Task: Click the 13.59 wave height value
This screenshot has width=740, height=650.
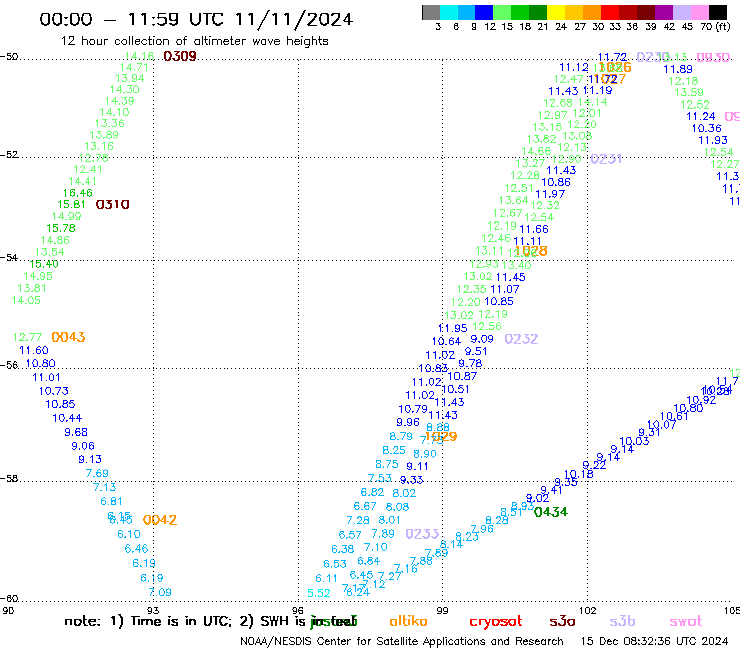Action: (689, 93)
